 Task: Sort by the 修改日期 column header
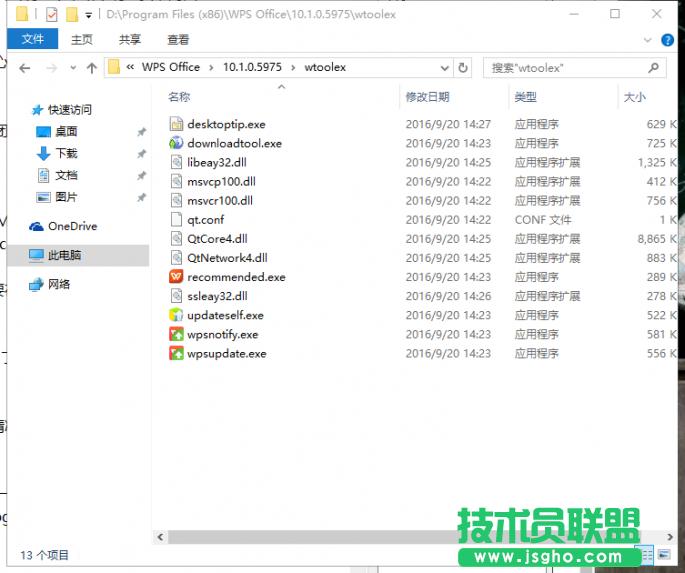click(x=427, y=97)
